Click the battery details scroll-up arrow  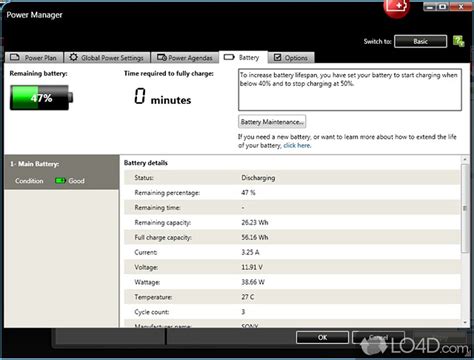(x=465, y=160)
